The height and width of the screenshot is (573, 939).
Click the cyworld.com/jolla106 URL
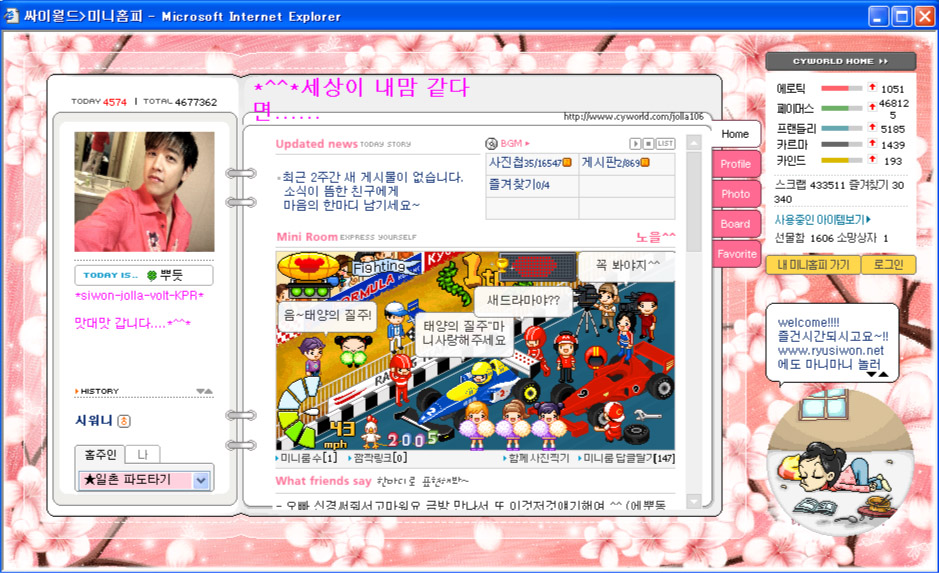pyautogui.click(x=634, y=117)
